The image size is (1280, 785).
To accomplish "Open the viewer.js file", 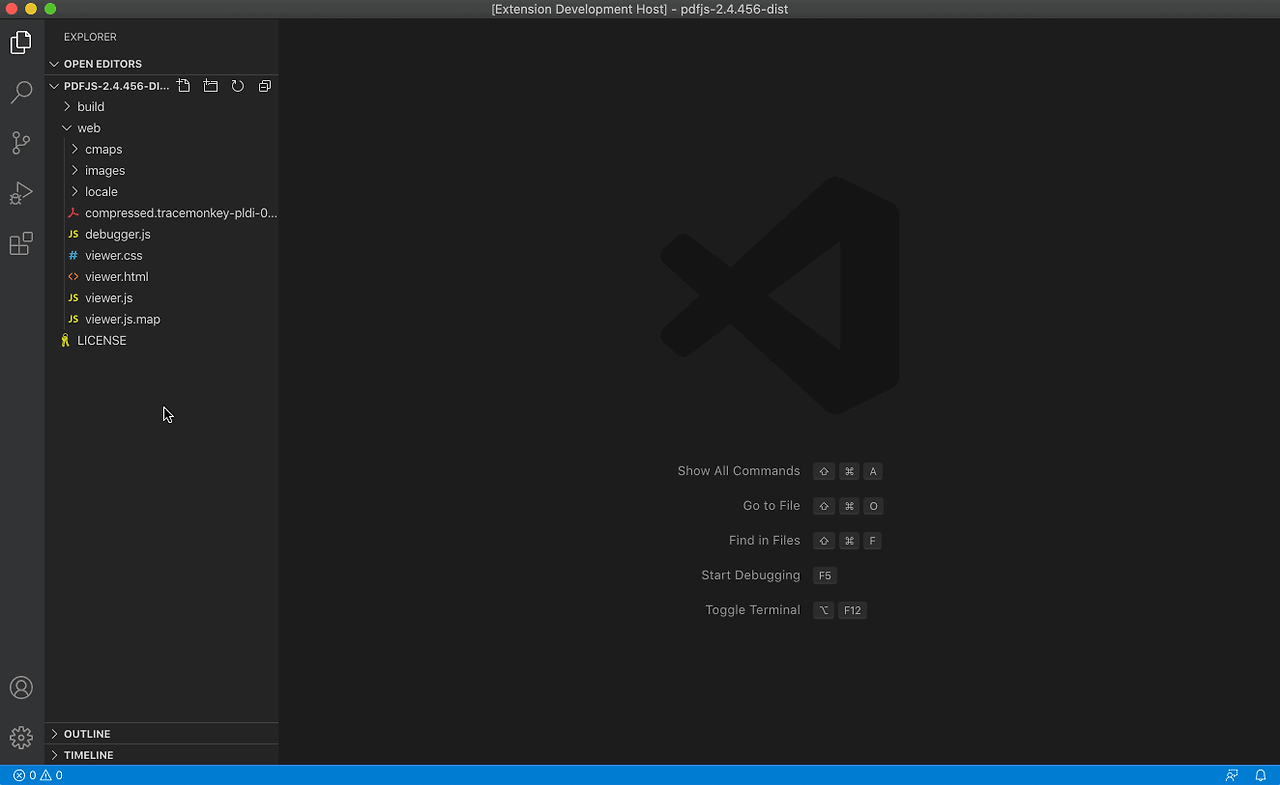I will click(x=161, y=298).
